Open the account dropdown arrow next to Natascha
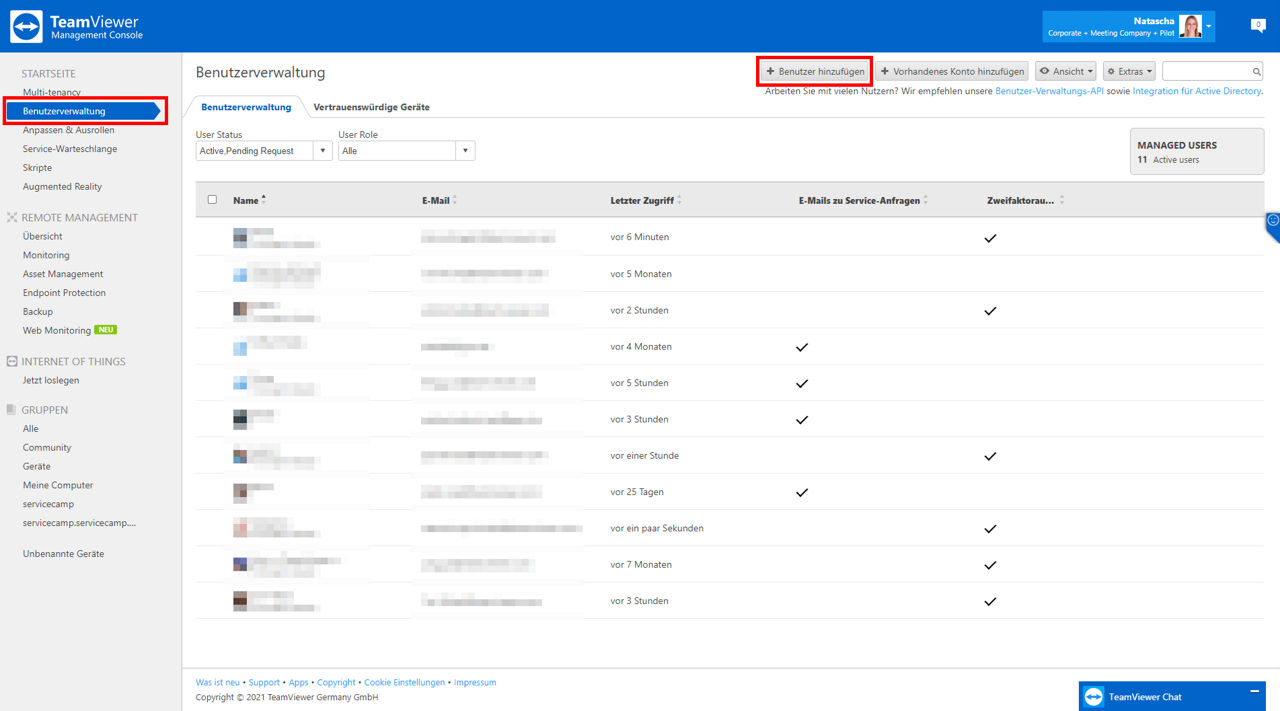 point(1209,27)
